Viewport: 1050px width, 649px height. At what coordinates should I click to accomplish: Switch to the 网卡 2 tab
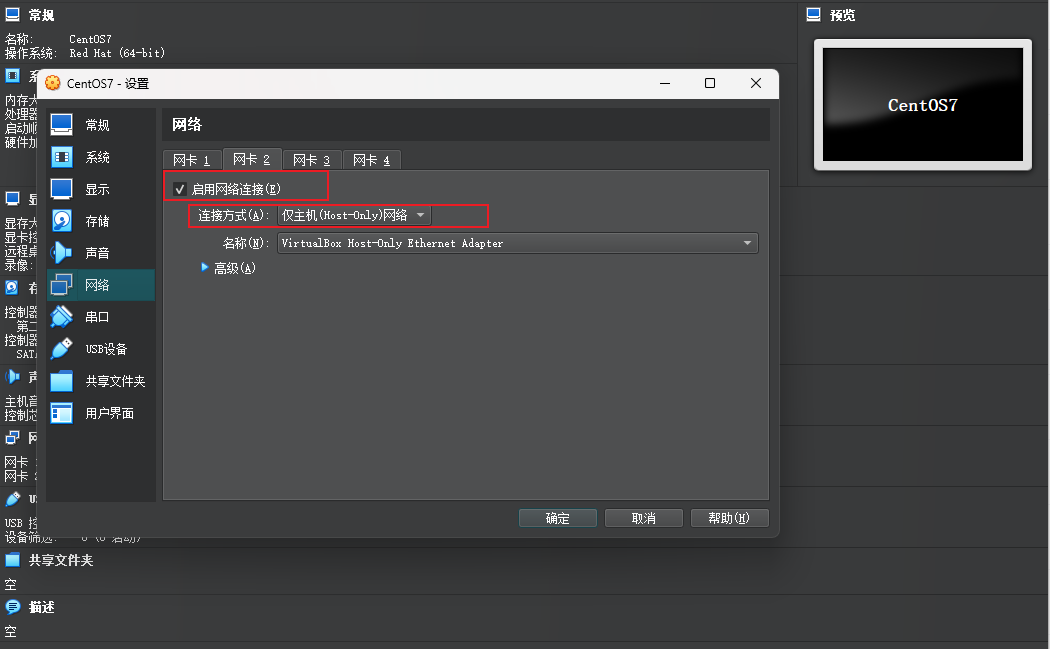click(252, 159)
